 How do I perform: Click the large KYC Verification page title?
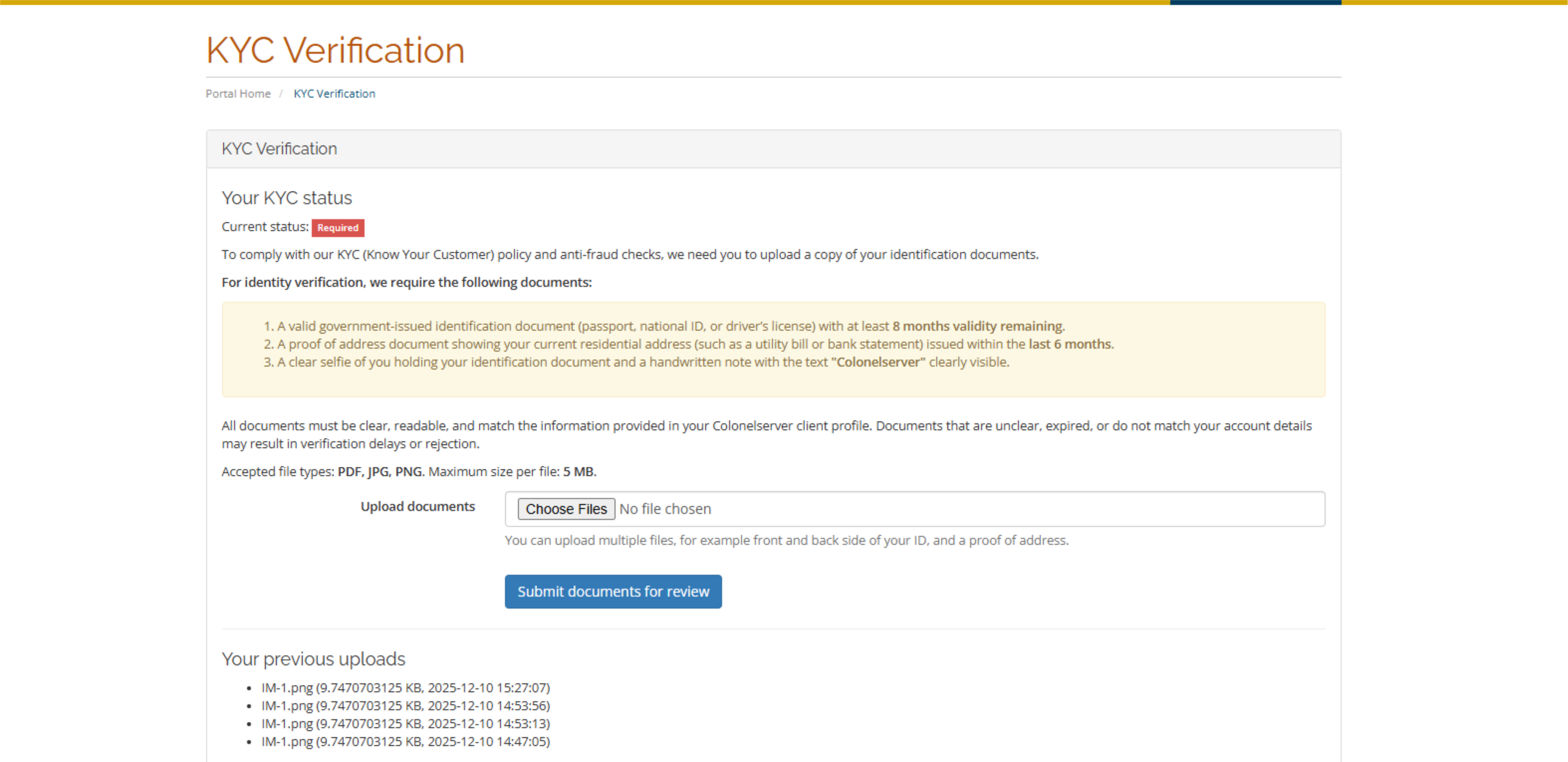335,50
